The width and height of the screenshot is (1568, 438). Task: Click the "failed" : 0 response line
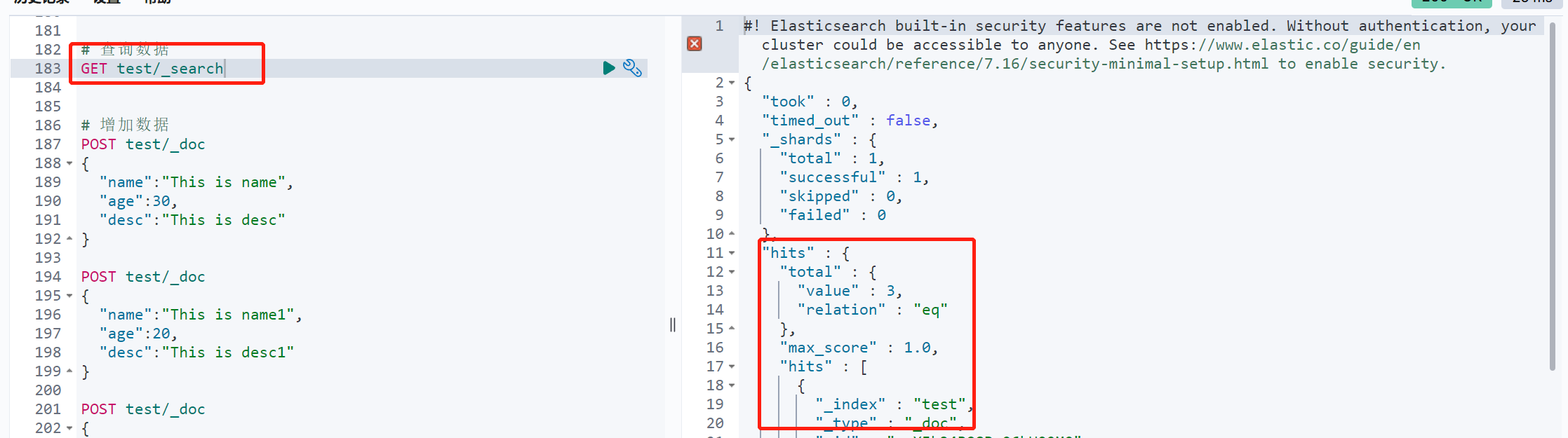[833, 215]
